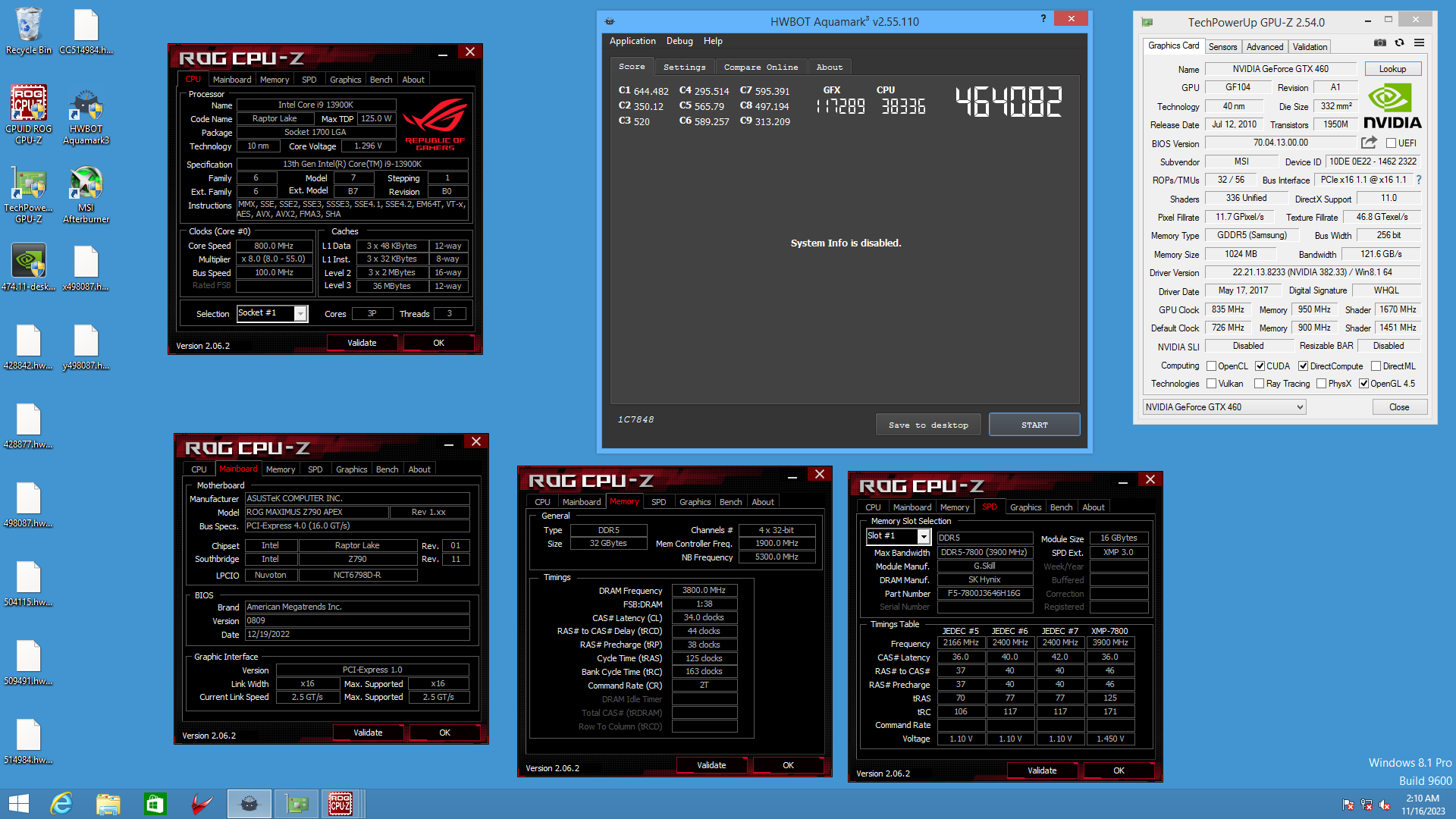The width and height of the screenshot is (1456, 819).
Task: Click the Close button in GPU-Z
Action: (x=1399, y=407)
